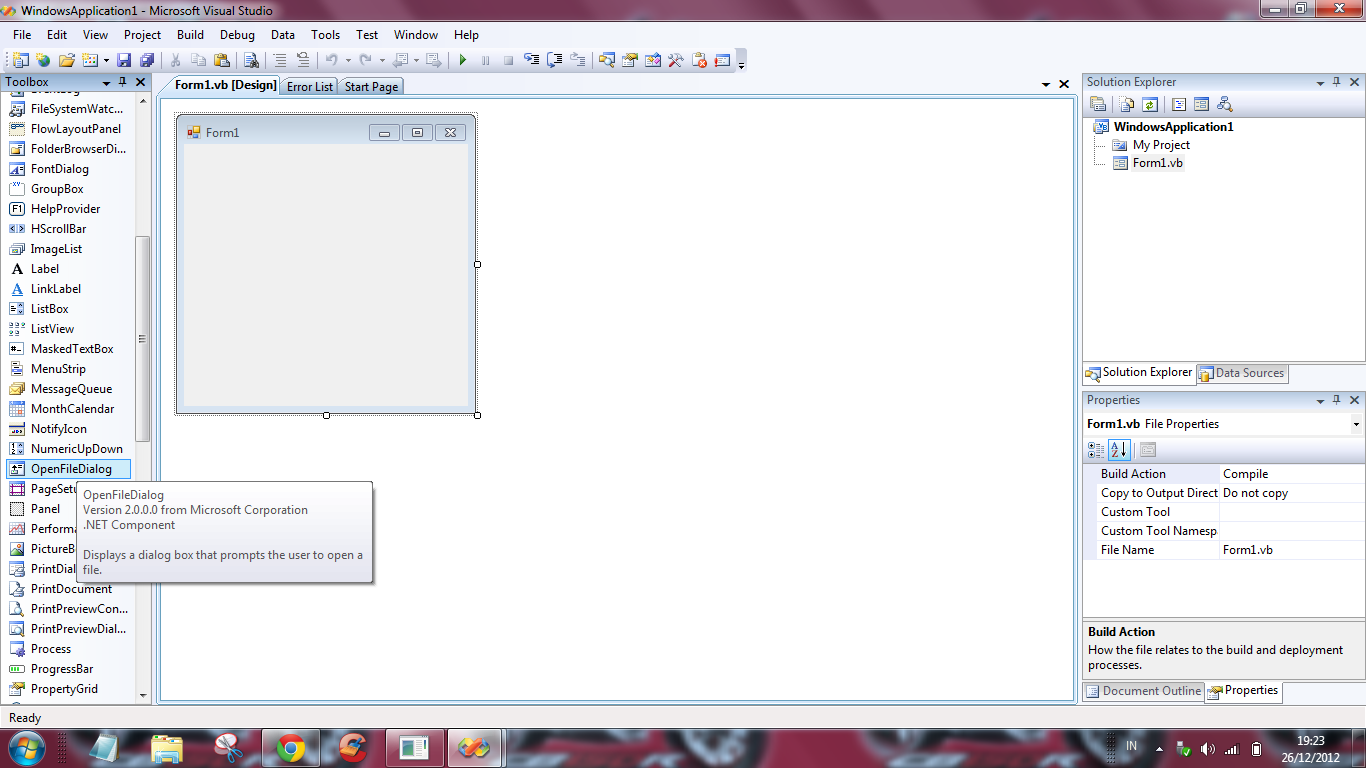The height and width of the screenshot is (768, 1366).
Task: Toggle auto-hide pin on the Toolbox panel
Action: (125, 82)
